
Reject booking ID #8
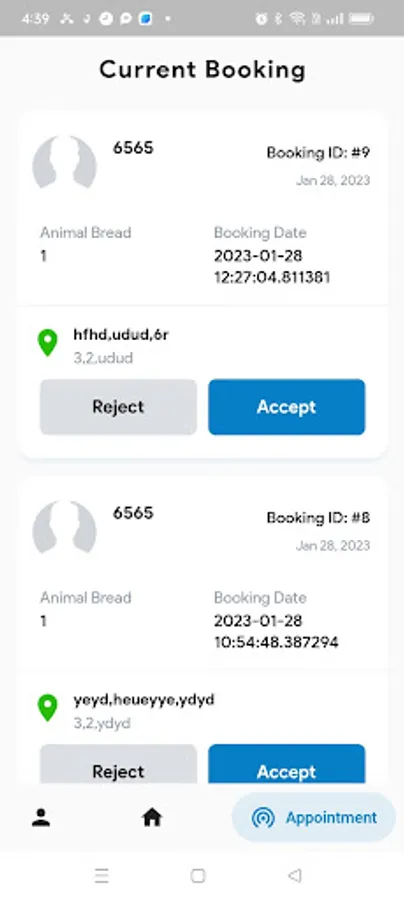point(118,765)
